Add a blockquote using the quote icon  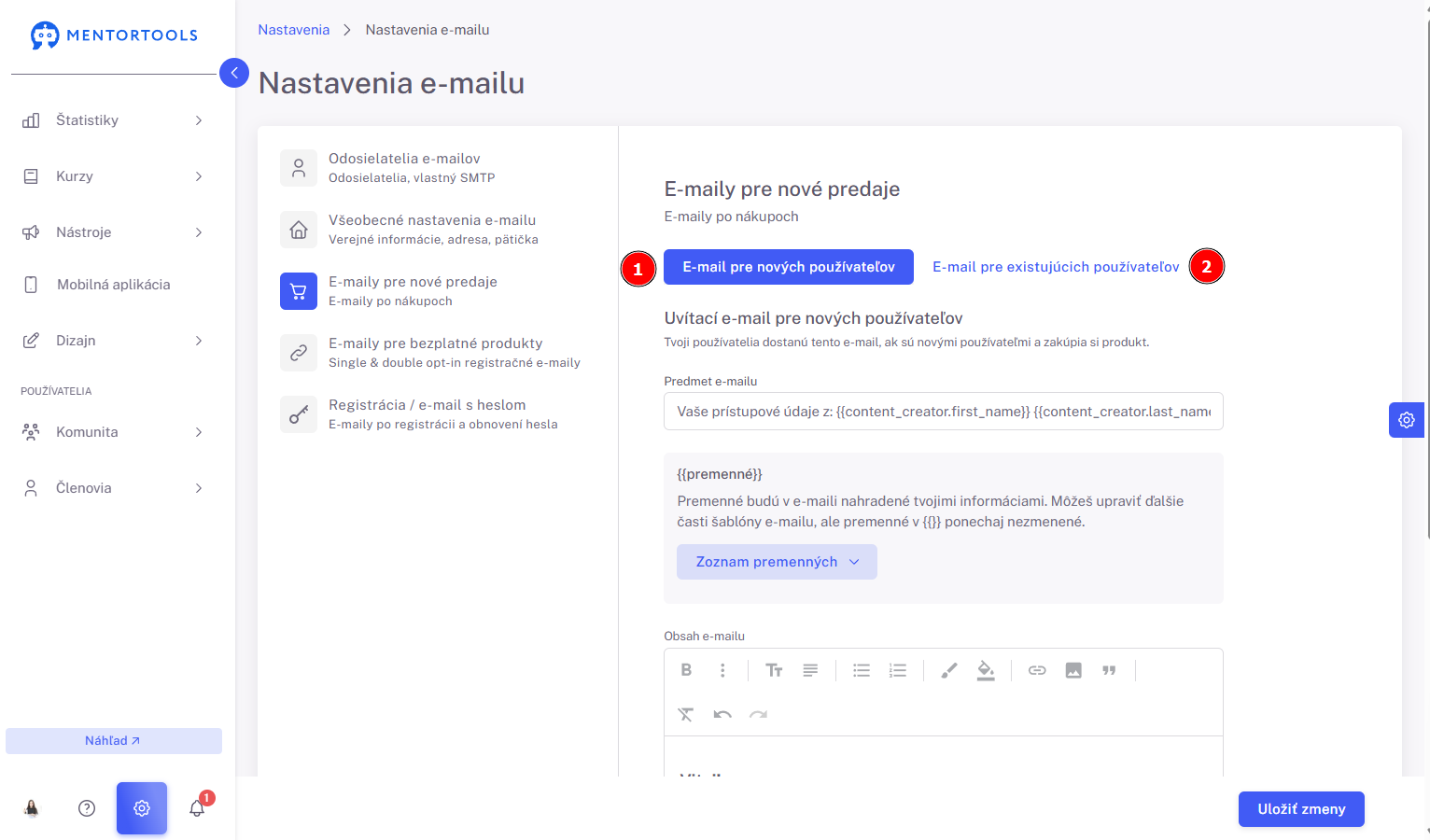click(1109, 670)
